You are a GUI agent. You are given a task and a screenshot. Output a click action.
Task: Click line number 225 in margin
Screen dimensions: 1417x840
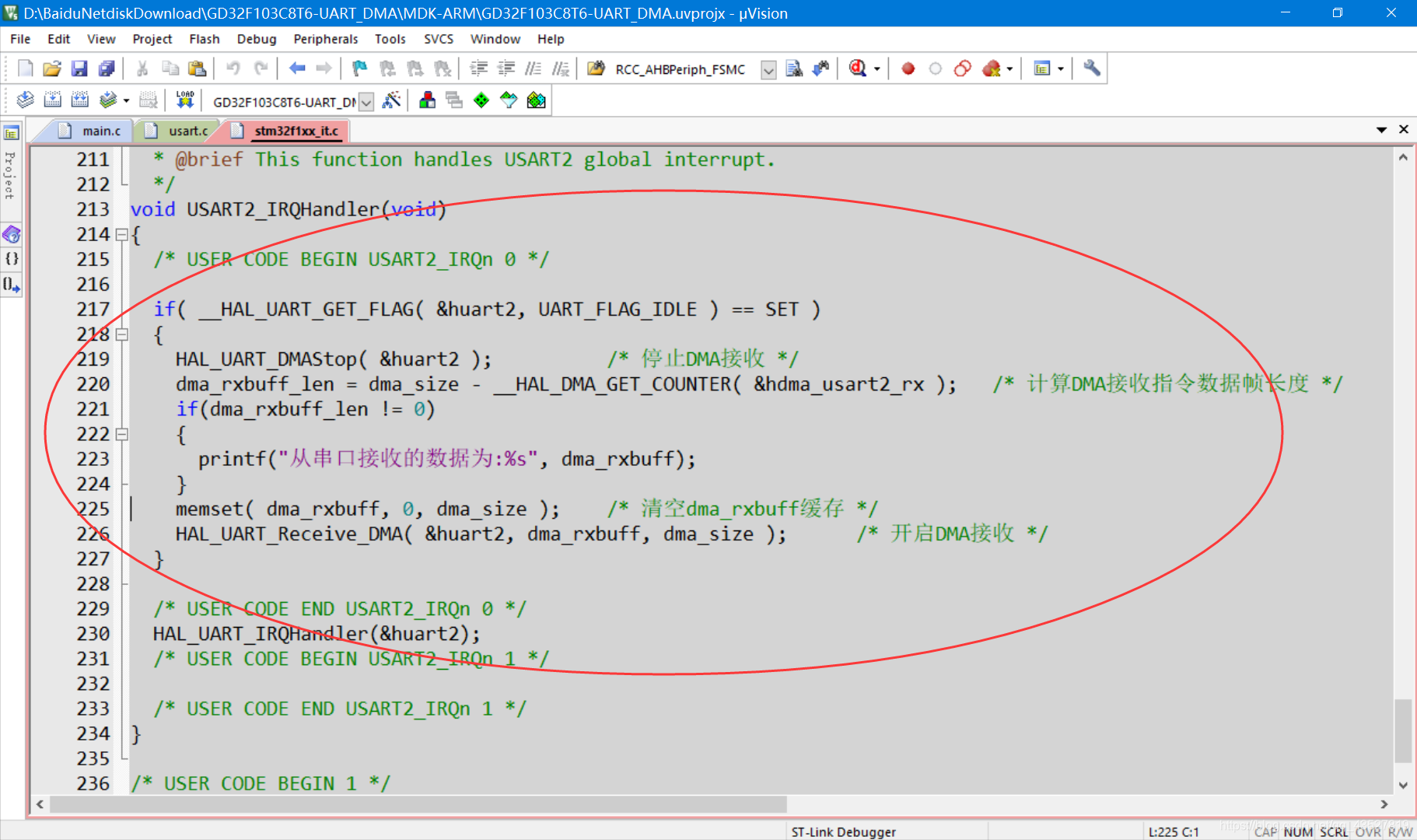click(x=93, y=509)
